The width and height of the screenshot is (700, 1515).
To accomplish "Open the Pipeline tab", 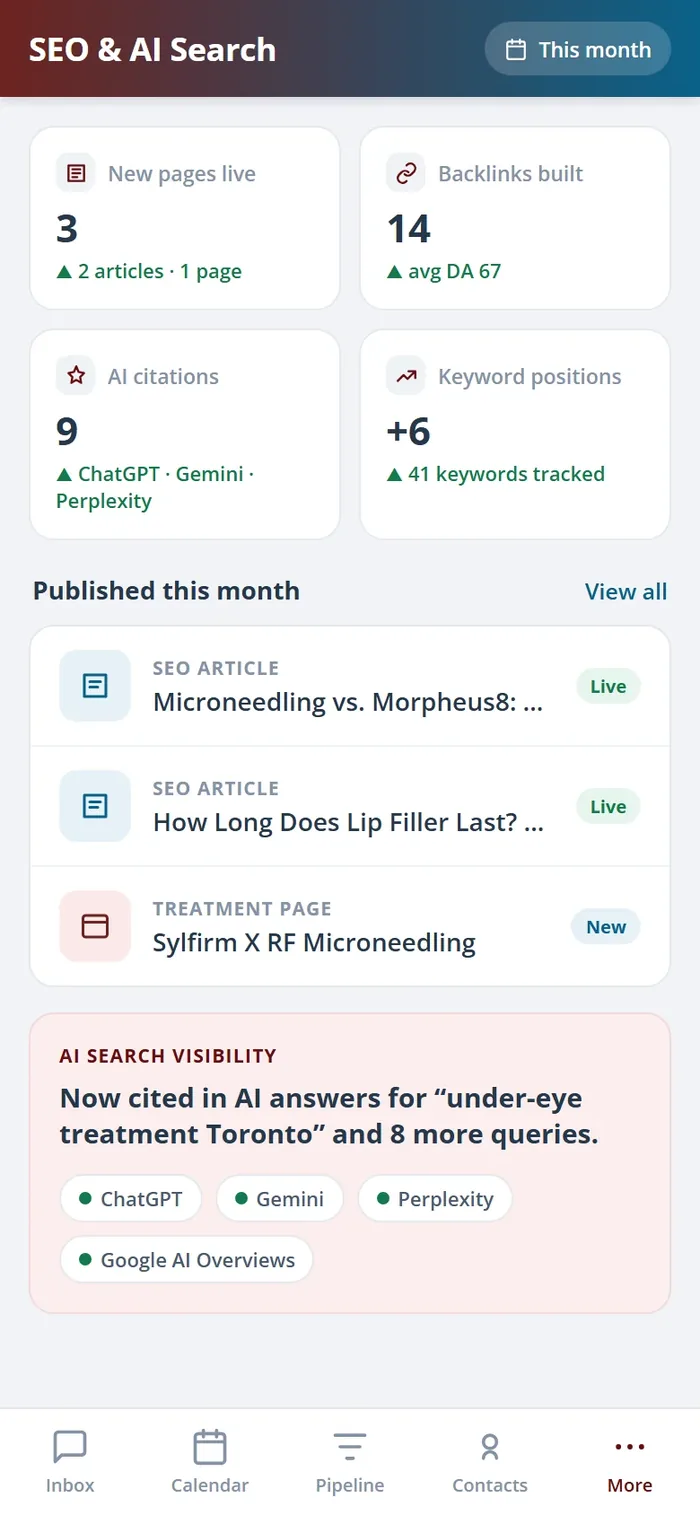I will pos(350,1461).
